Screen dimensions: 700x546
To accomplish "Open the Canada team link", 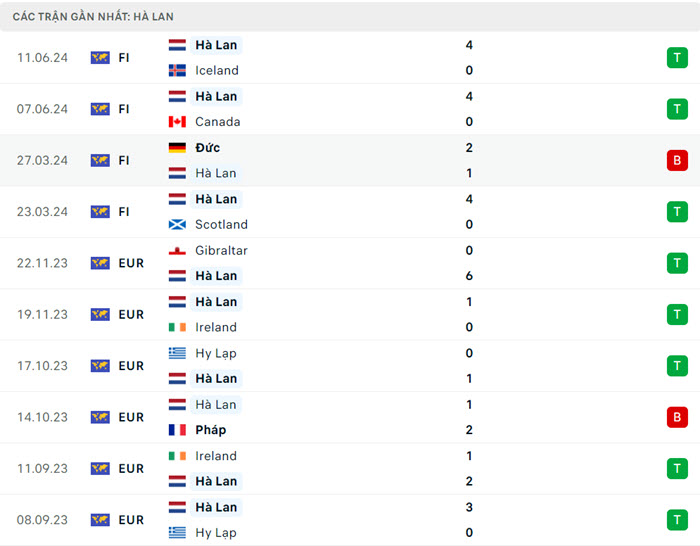I will pyautogui.click(x=218, y=122).
